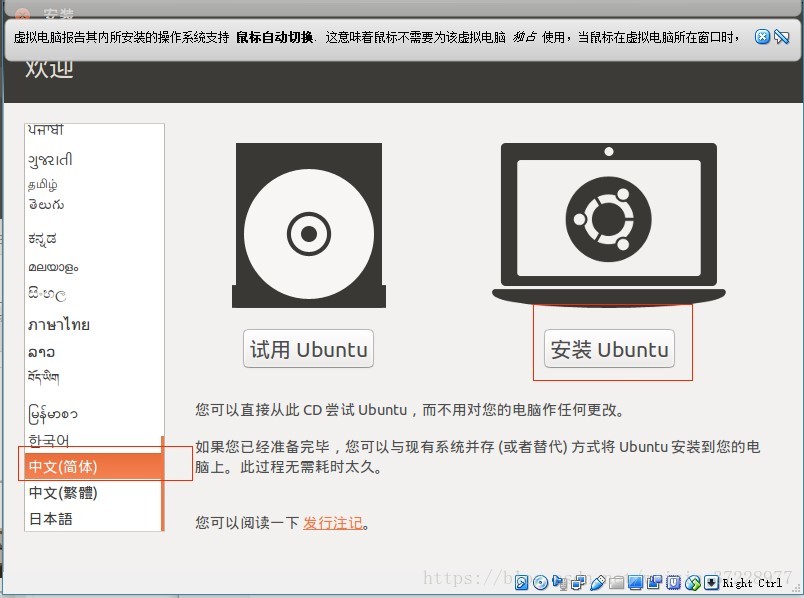The width and height of the screenshot is (804, 598).
Task: Select ગુજરાતી in the language list
Action: (94, 160)
